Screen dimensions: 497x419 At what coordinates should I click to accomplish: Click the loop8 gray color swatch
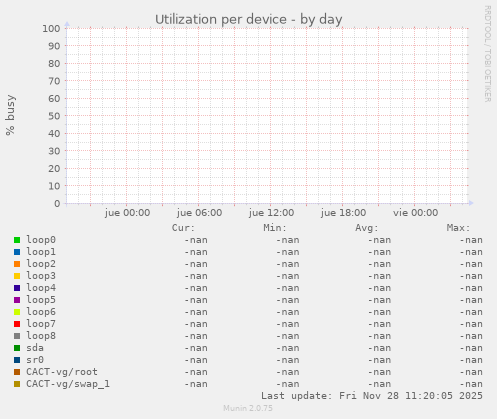point(17,336)
